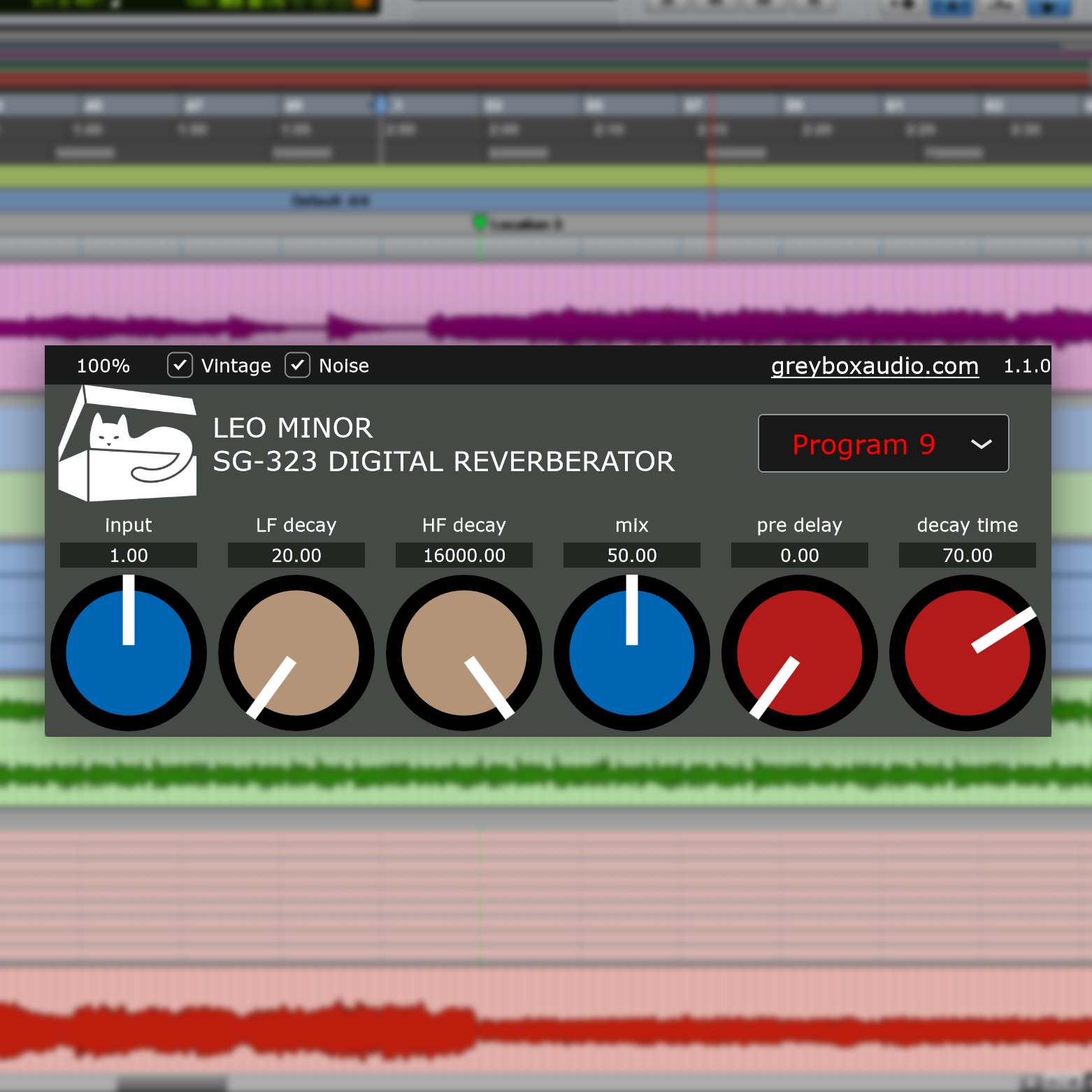Click the green Location 3 timeline marker

(480, 223)
